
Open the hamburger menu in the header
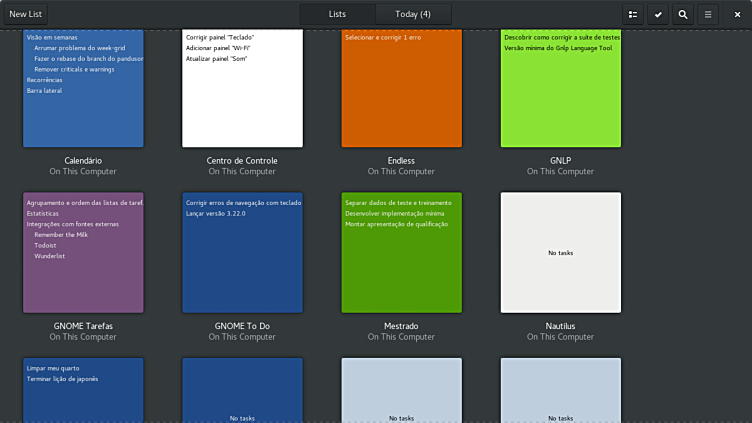(x=708, y=14)
